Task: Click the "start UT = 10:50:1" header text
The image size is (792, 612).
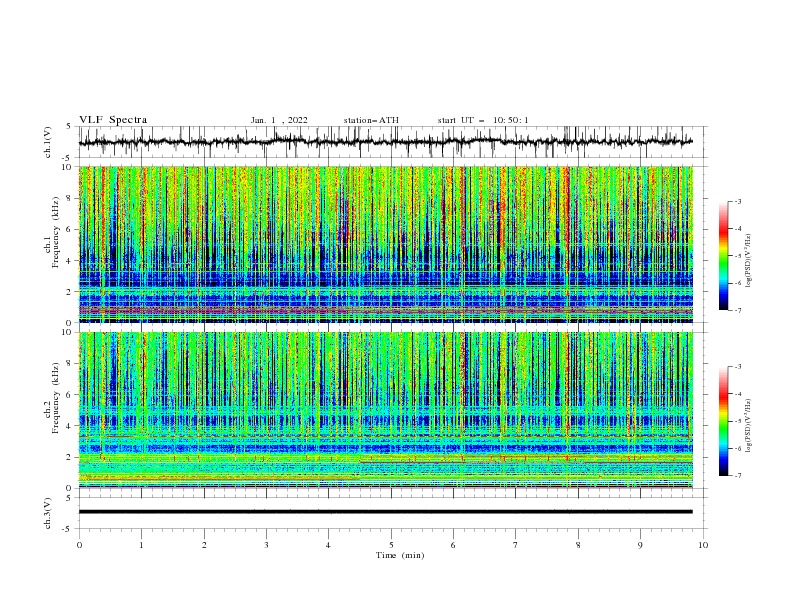Action: pos(483,120)
